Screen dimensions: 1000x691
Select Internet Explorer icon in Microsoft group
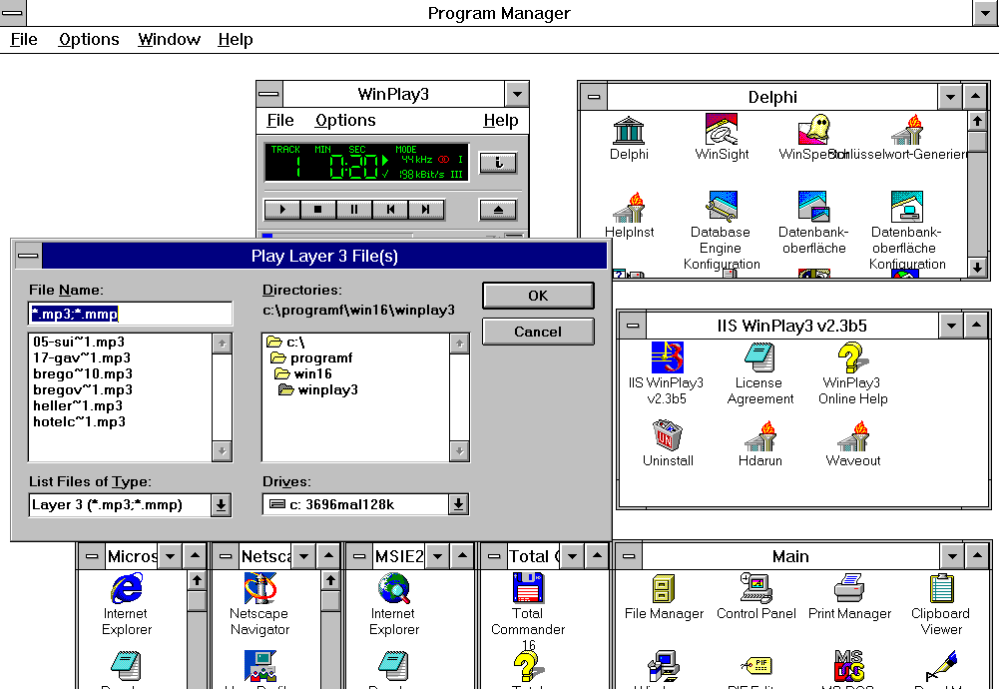coord(126,588)
